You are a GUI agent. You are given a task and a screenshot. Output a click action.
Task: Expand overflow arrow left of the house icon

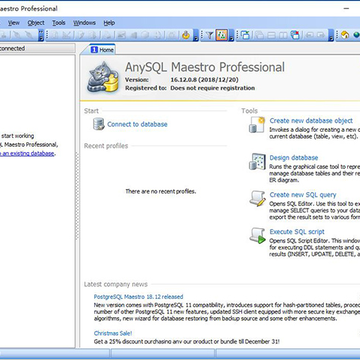[x=331, y=35]
